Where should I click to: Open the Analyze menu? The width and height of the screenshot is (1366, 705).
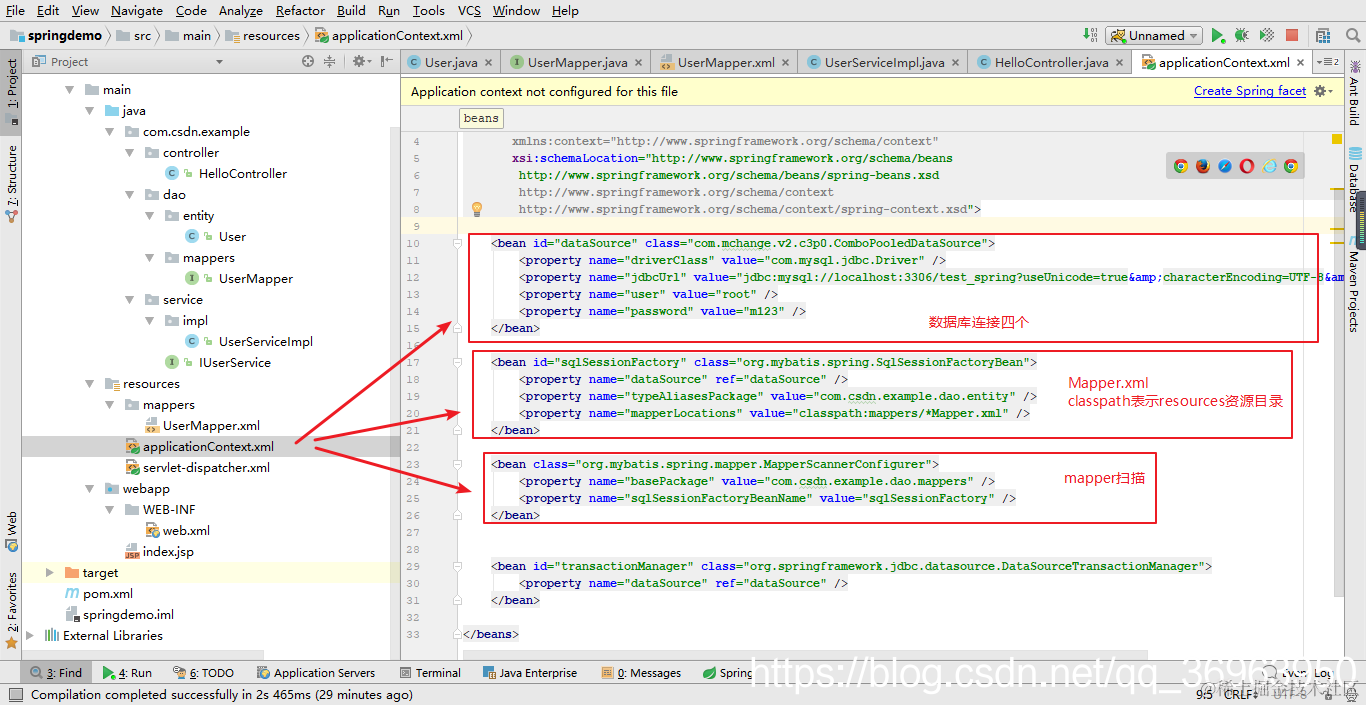tap(240, 10)
